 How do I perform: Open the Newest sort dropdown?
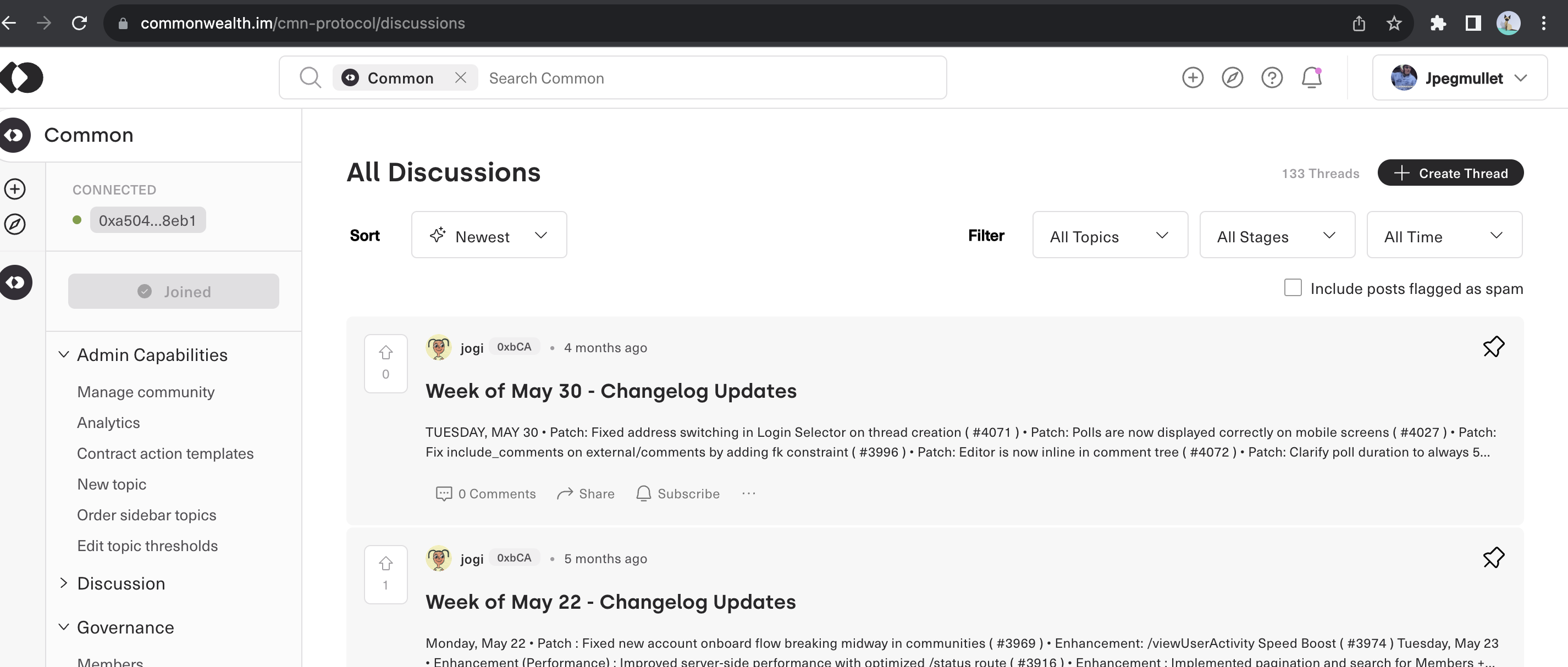point(489,235)
